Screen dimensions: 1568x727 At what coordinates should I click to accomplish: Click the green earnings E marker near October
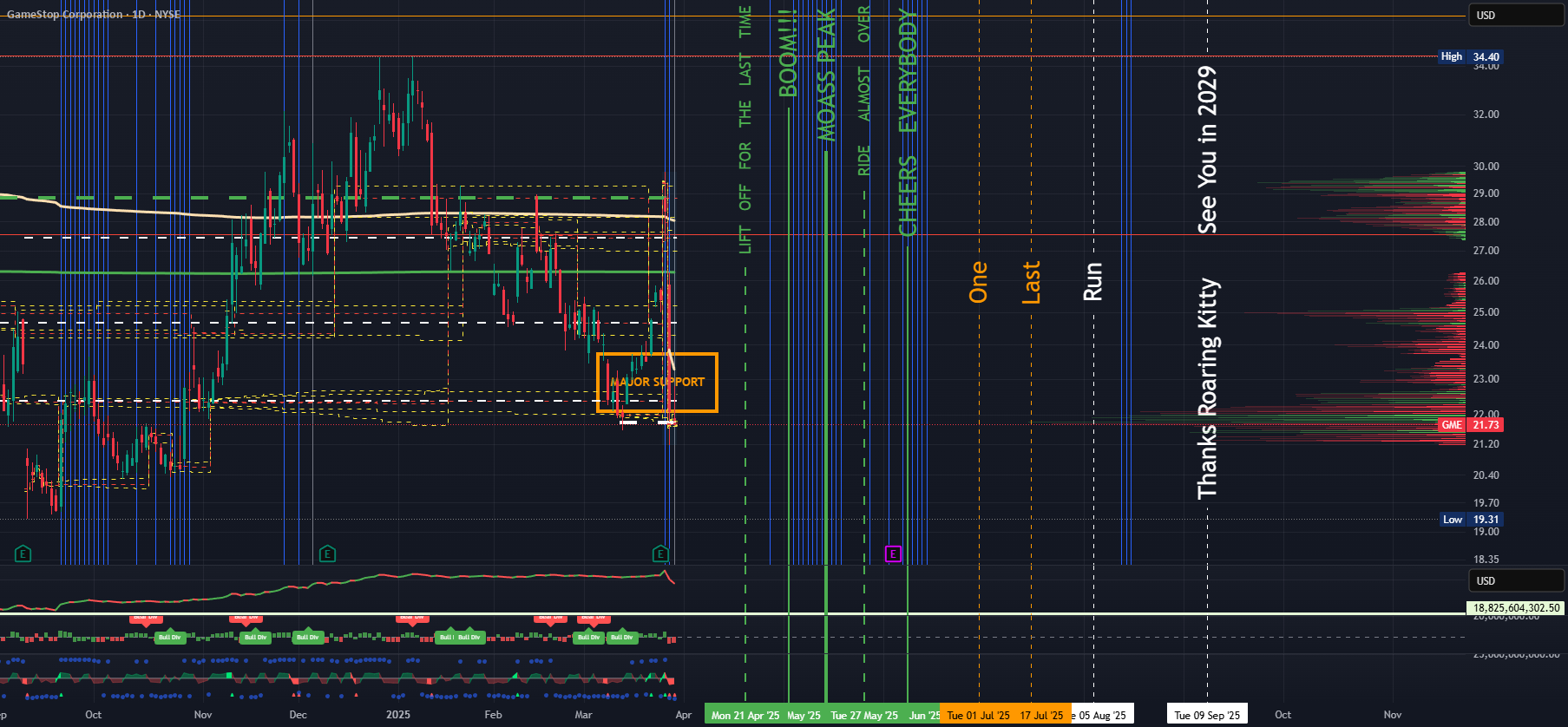[x=23, y=553]
